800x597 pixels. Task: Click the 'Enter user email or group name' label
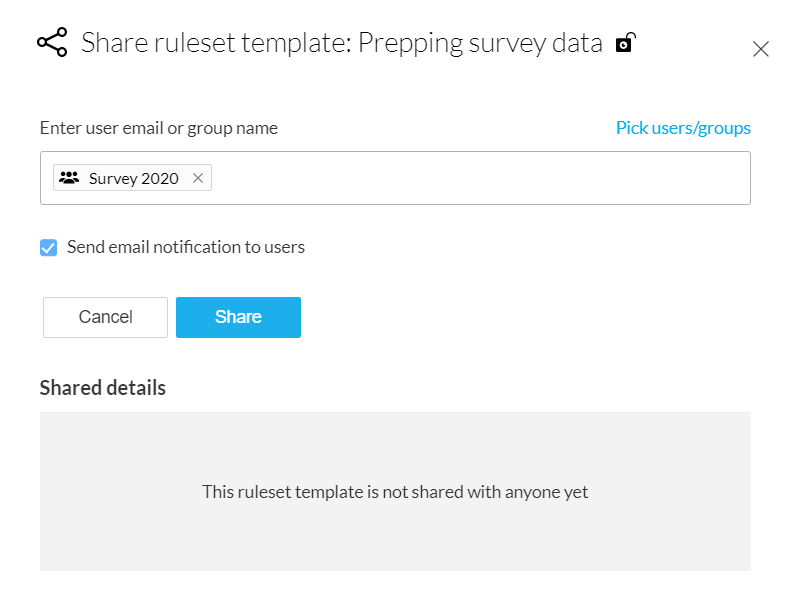coord(159,128)
